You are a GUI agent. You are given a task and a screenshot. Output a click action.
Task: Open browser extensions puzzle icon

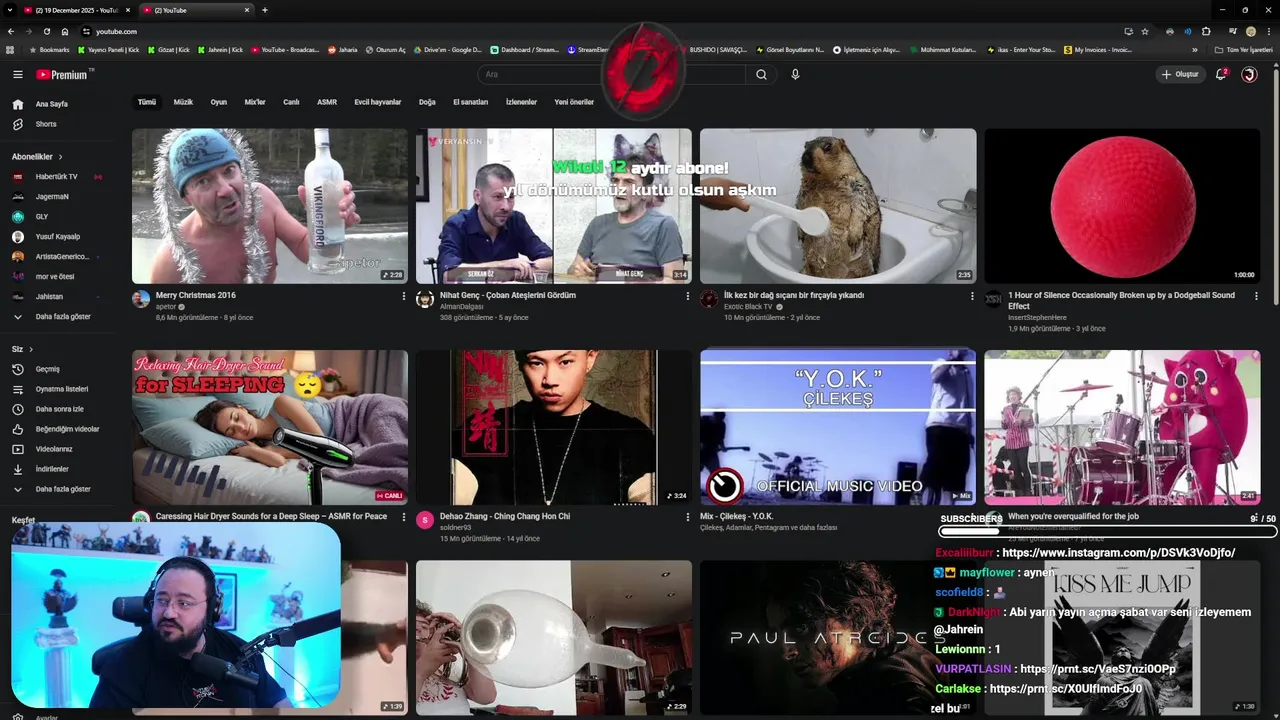tap(1206, 31)
